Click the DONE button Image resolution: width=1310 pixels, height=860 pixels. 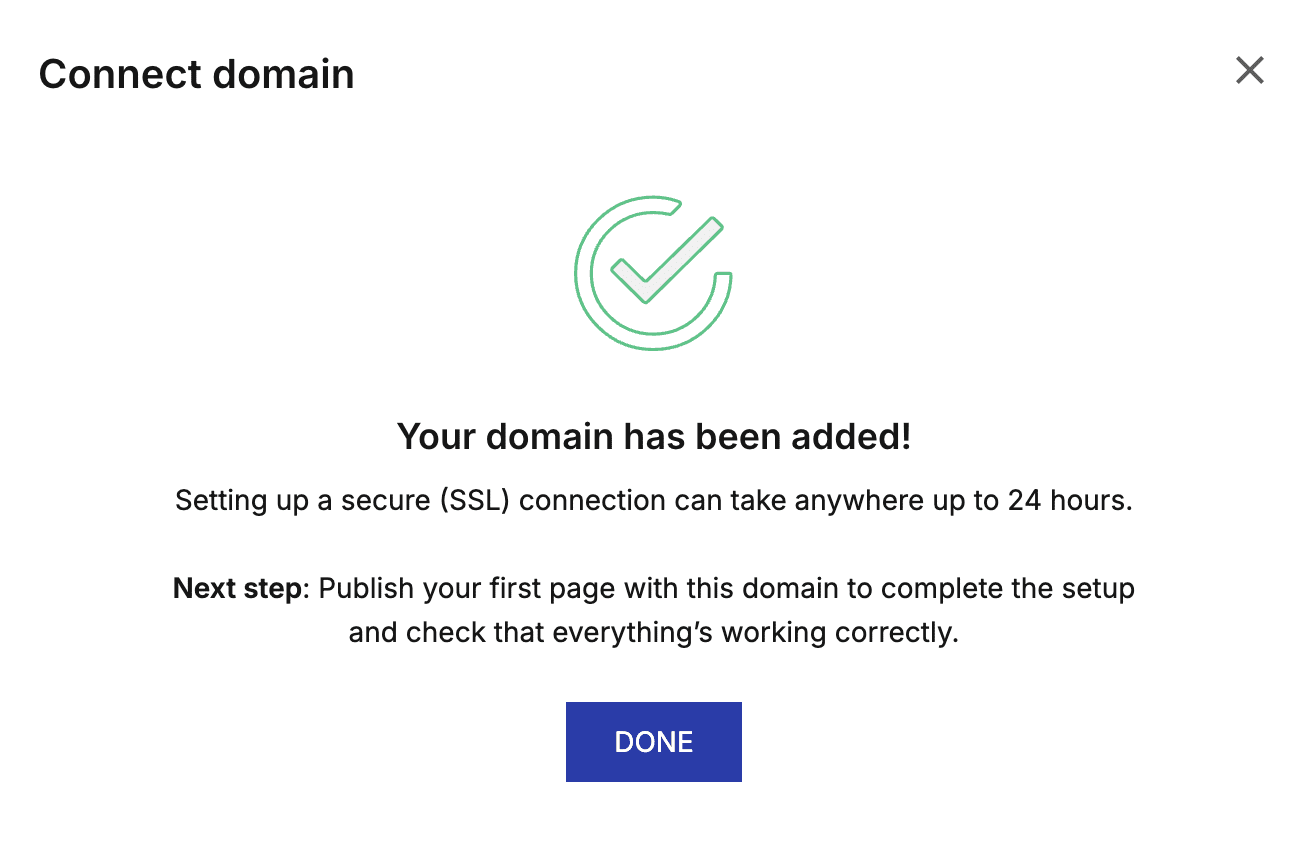tap(653, 742)
